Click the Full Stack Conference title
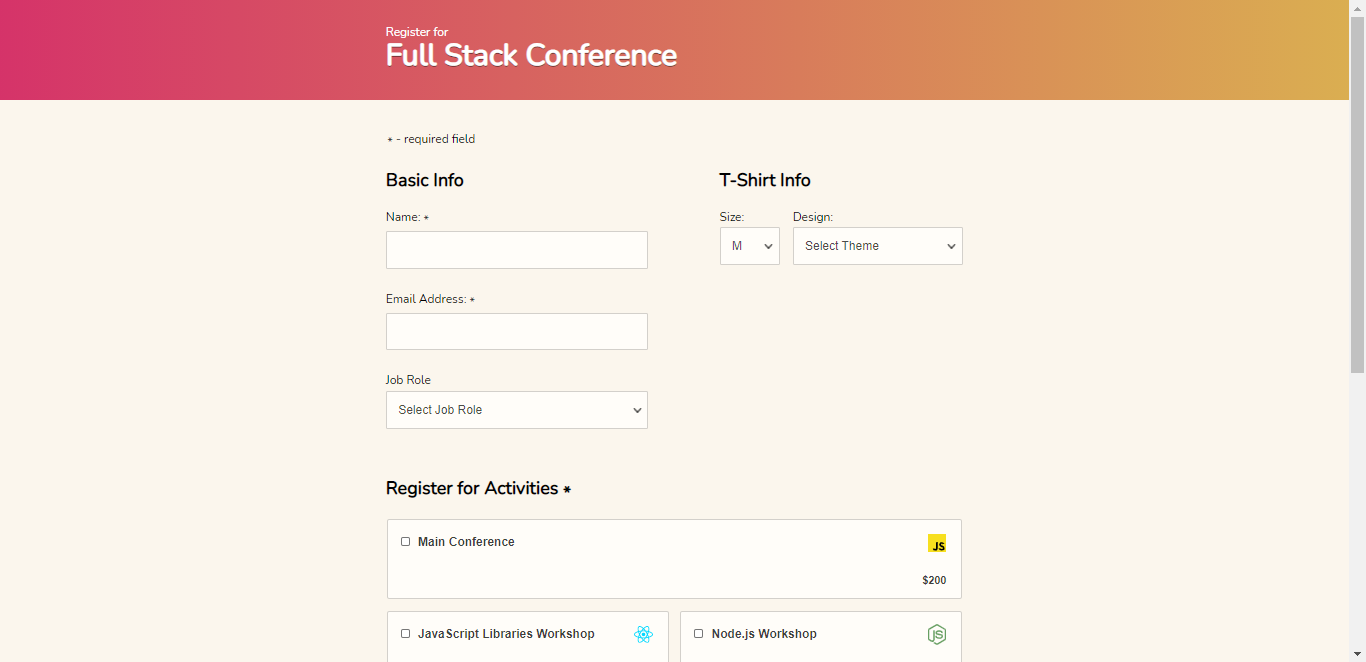This screenshot has height=662, width=1366. click(531, 55)
